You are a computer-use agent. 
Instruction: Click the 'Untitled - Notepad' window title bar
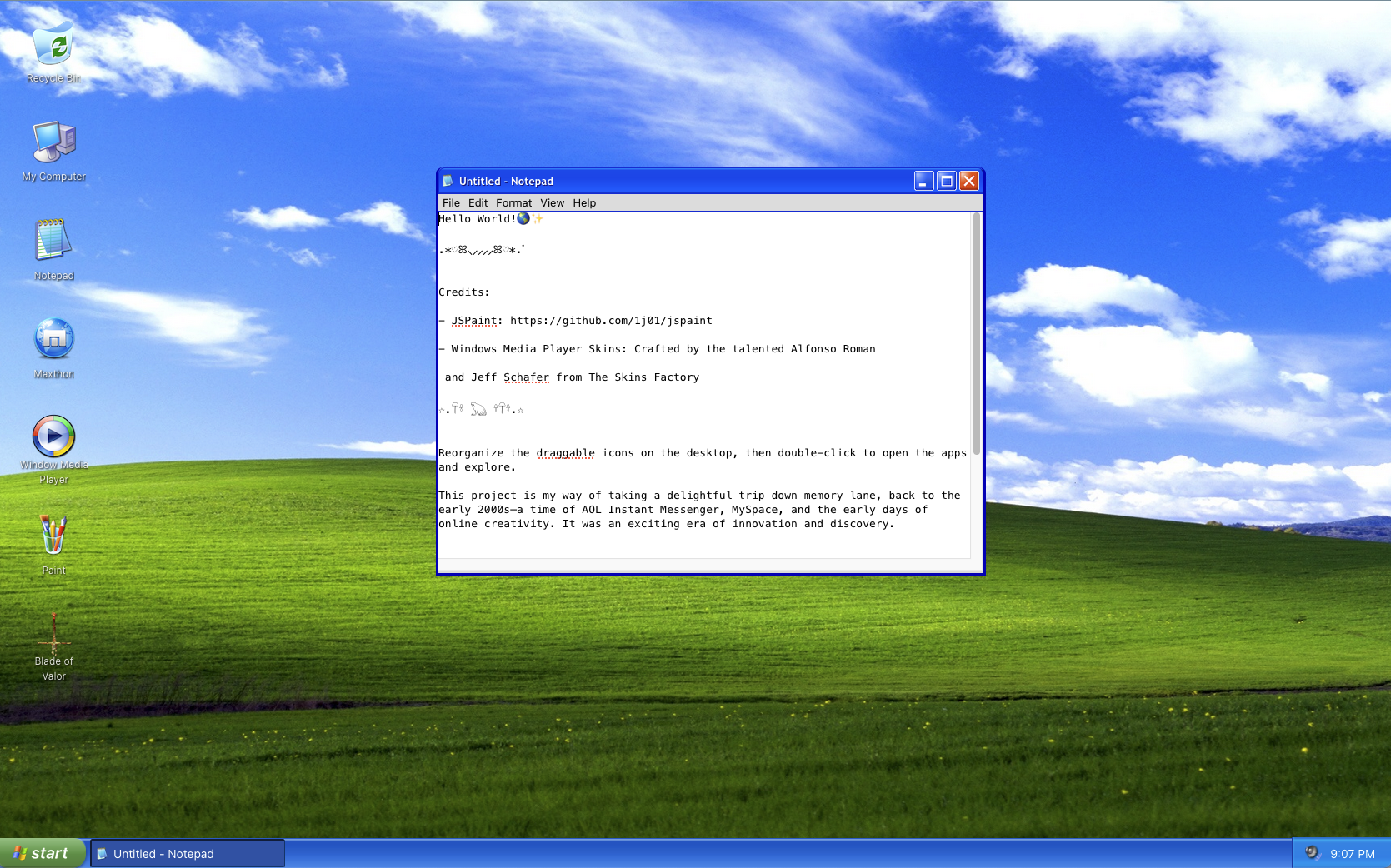pyautogui.click(x=710, y=181)
